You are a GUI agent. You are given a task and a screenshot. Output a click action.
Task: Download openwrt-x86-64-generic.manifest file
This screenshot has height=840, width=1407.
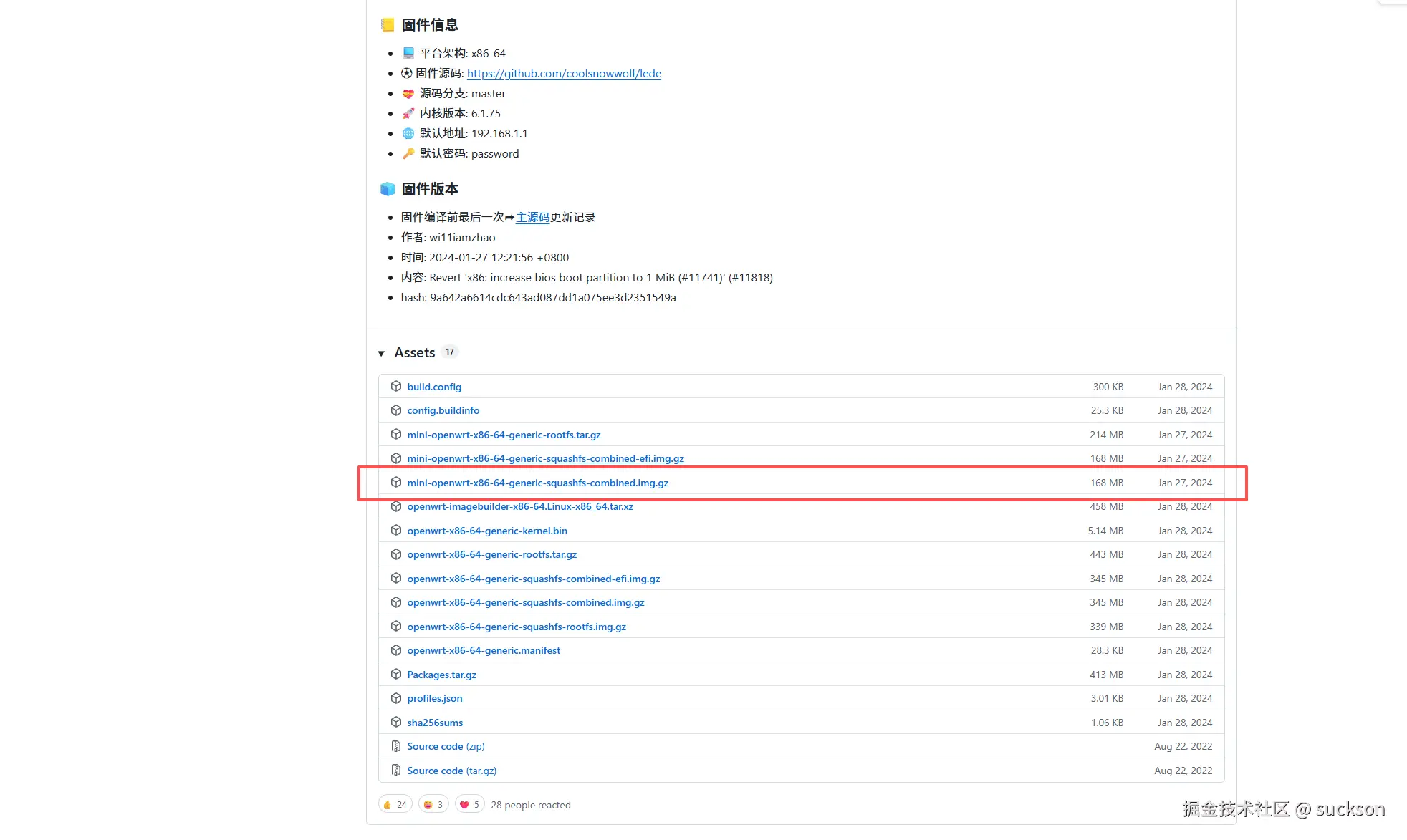(x=484, y=650)
